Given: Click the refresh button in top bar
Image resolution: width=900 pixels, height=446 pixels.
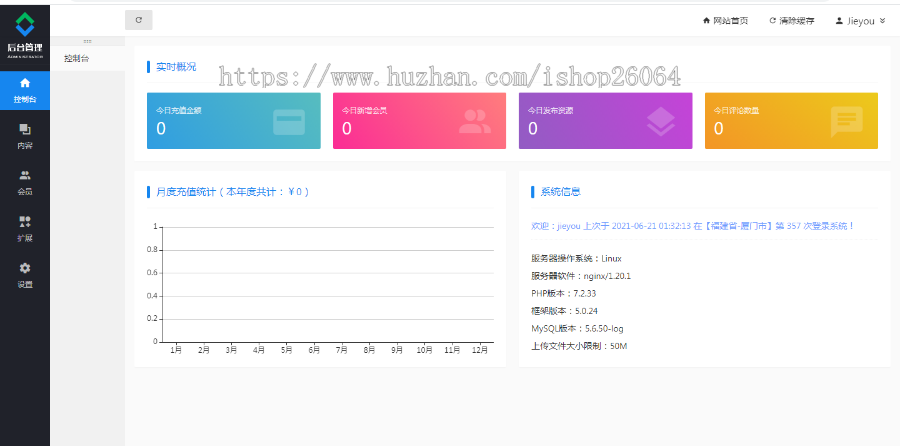Looking at the screenshot, I should click(138, 20).
